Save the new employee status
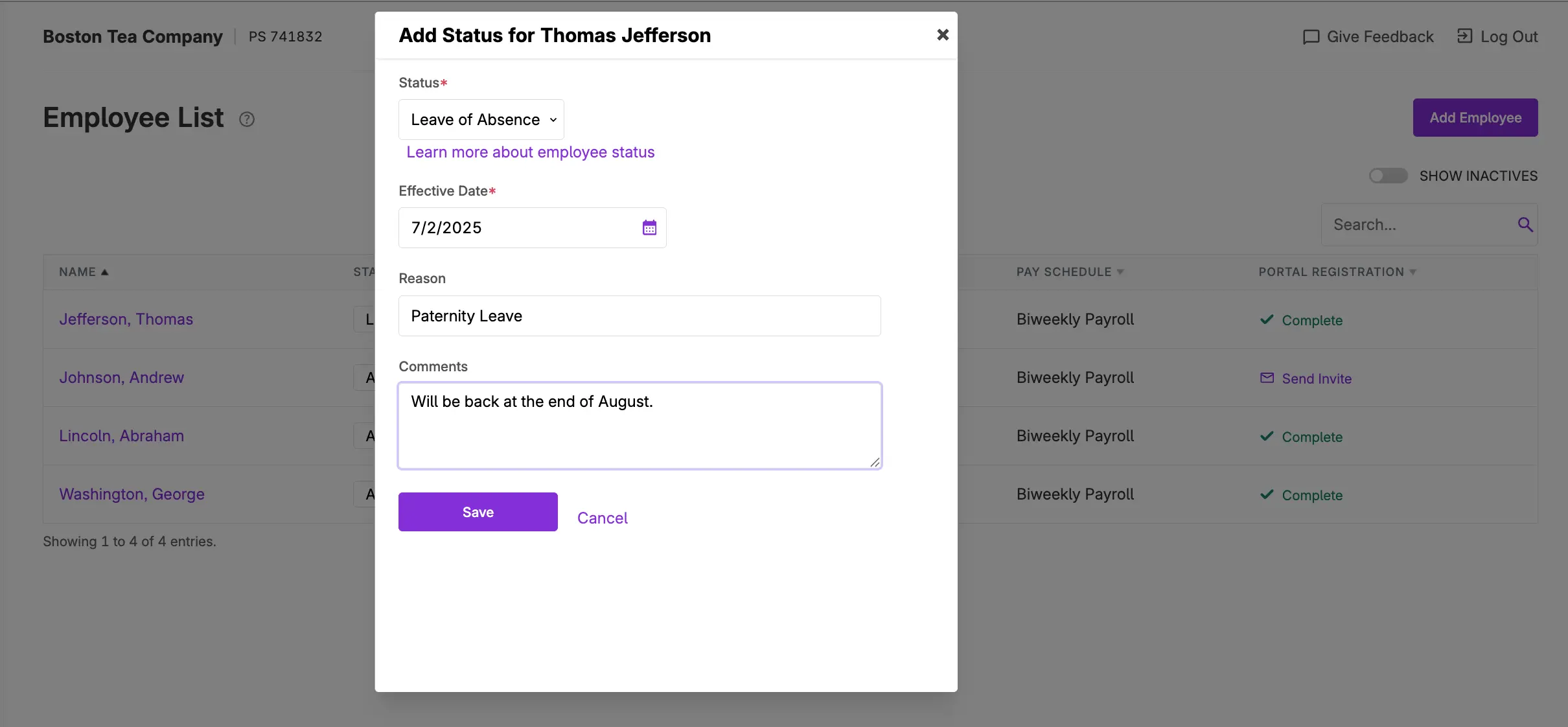1568x727 pixels. [x=478, y=512]
